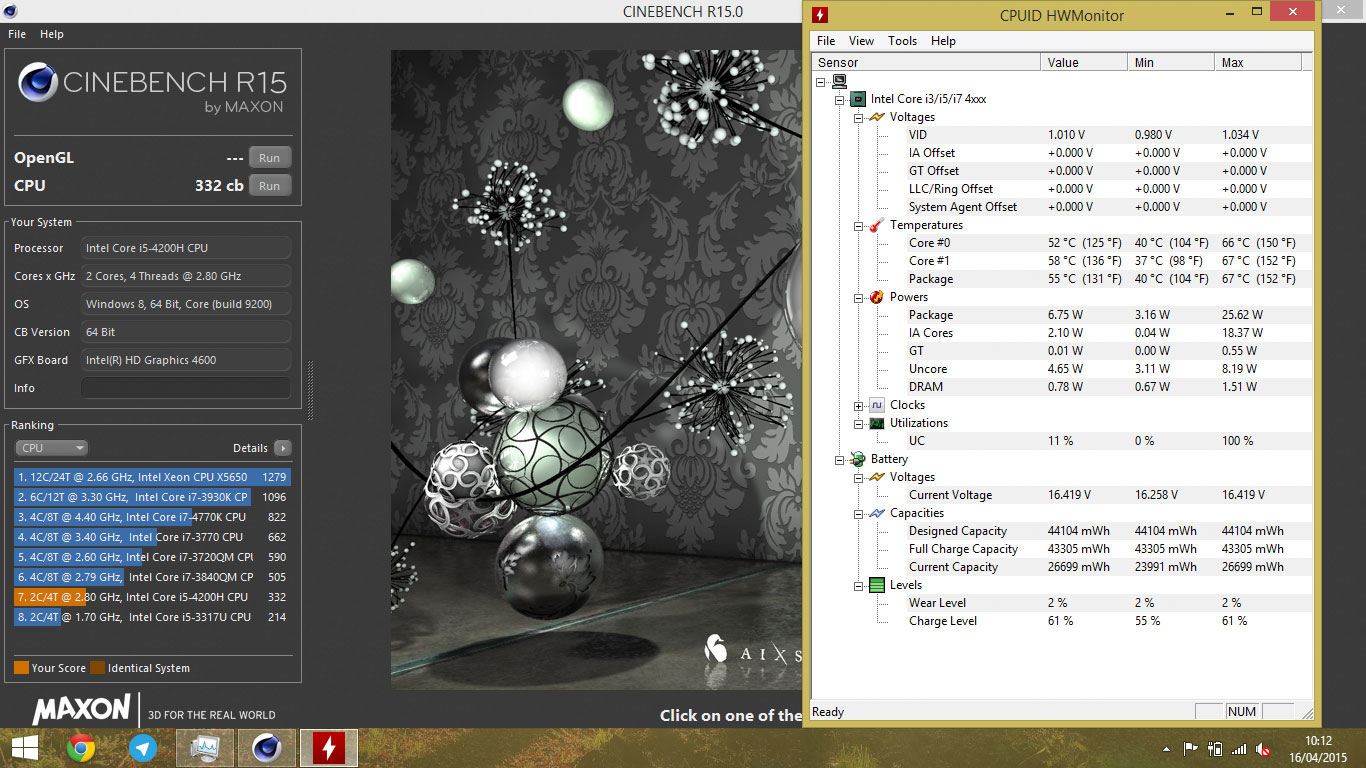Click the Min column header

[1171, 62]
